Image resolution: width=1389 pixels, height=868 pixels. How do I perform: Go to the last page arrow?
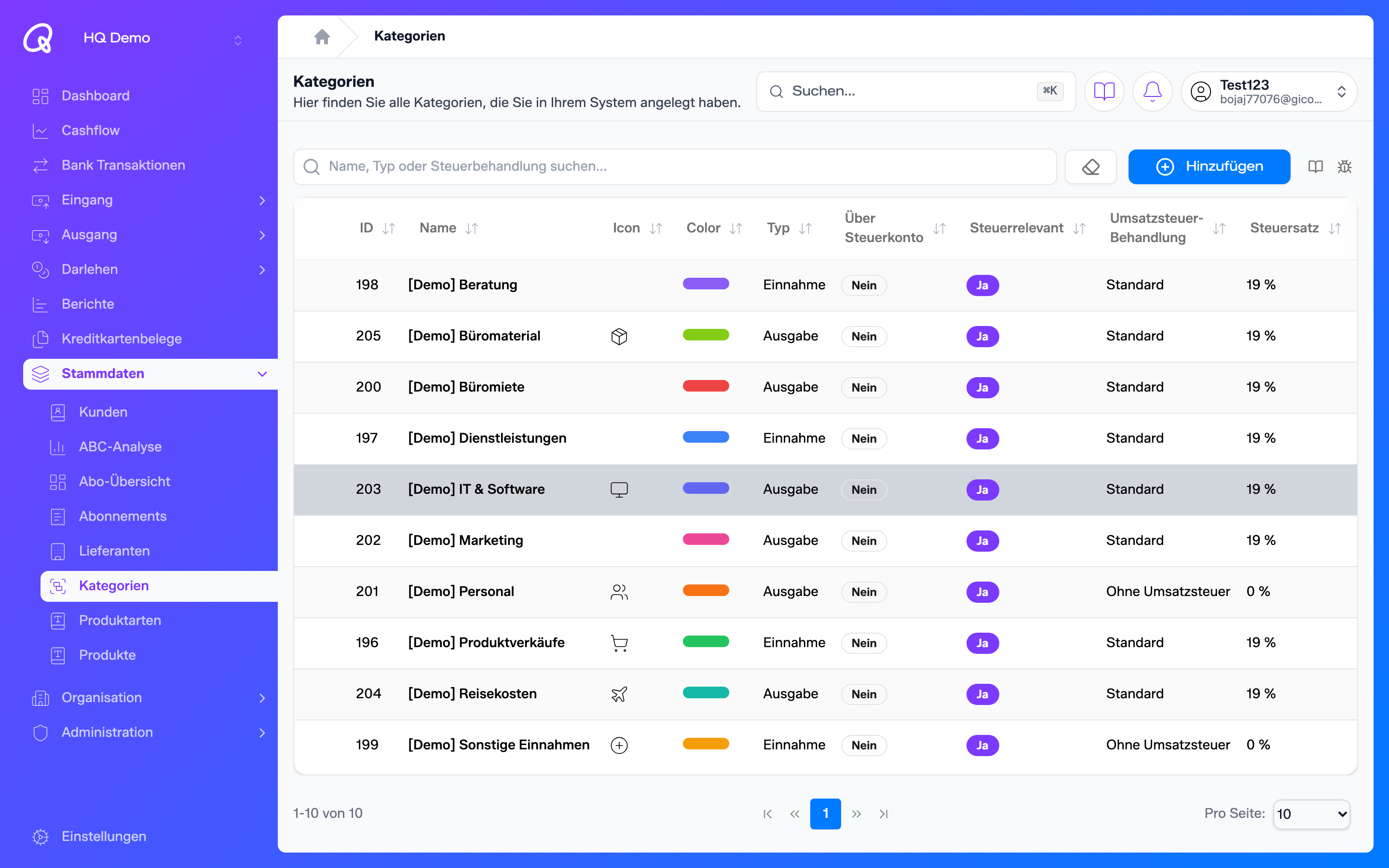[884, 814]
